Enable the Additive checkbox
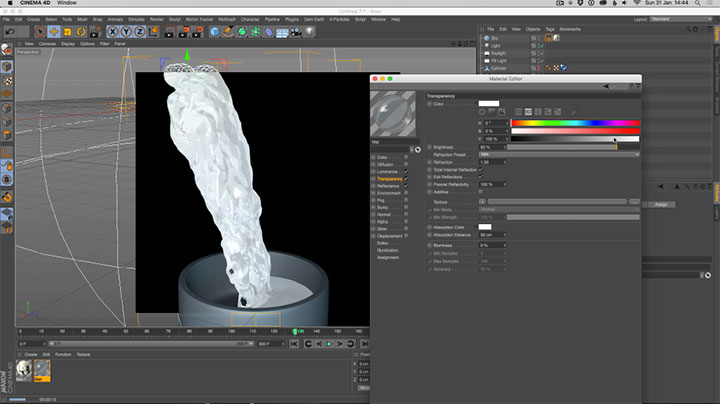Image resolution: width=720 pixels, height=404 pixels. (481, 192)
